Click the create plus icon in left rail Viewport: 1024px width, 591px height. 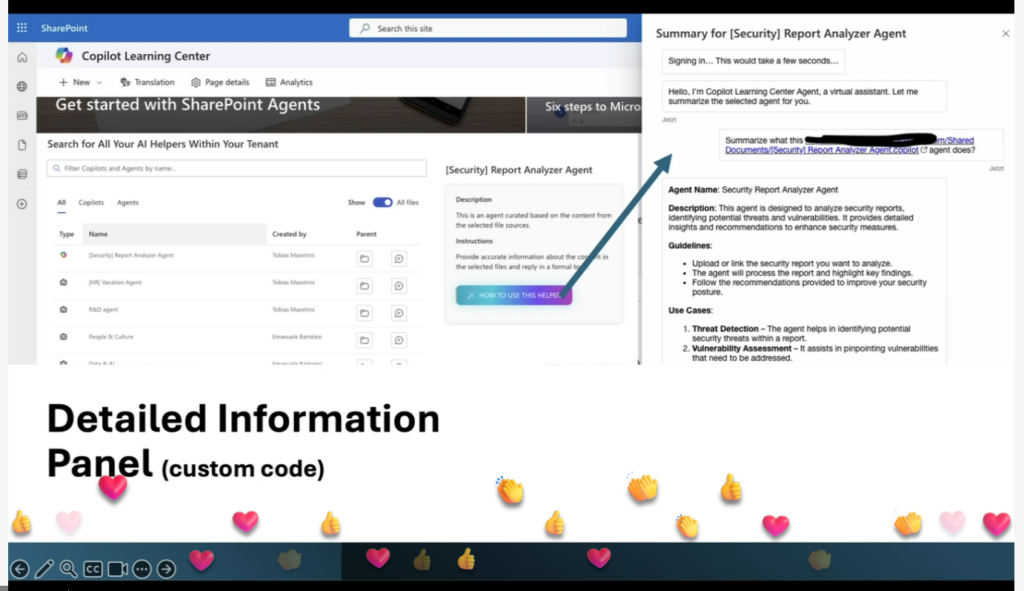click(22, 204)
